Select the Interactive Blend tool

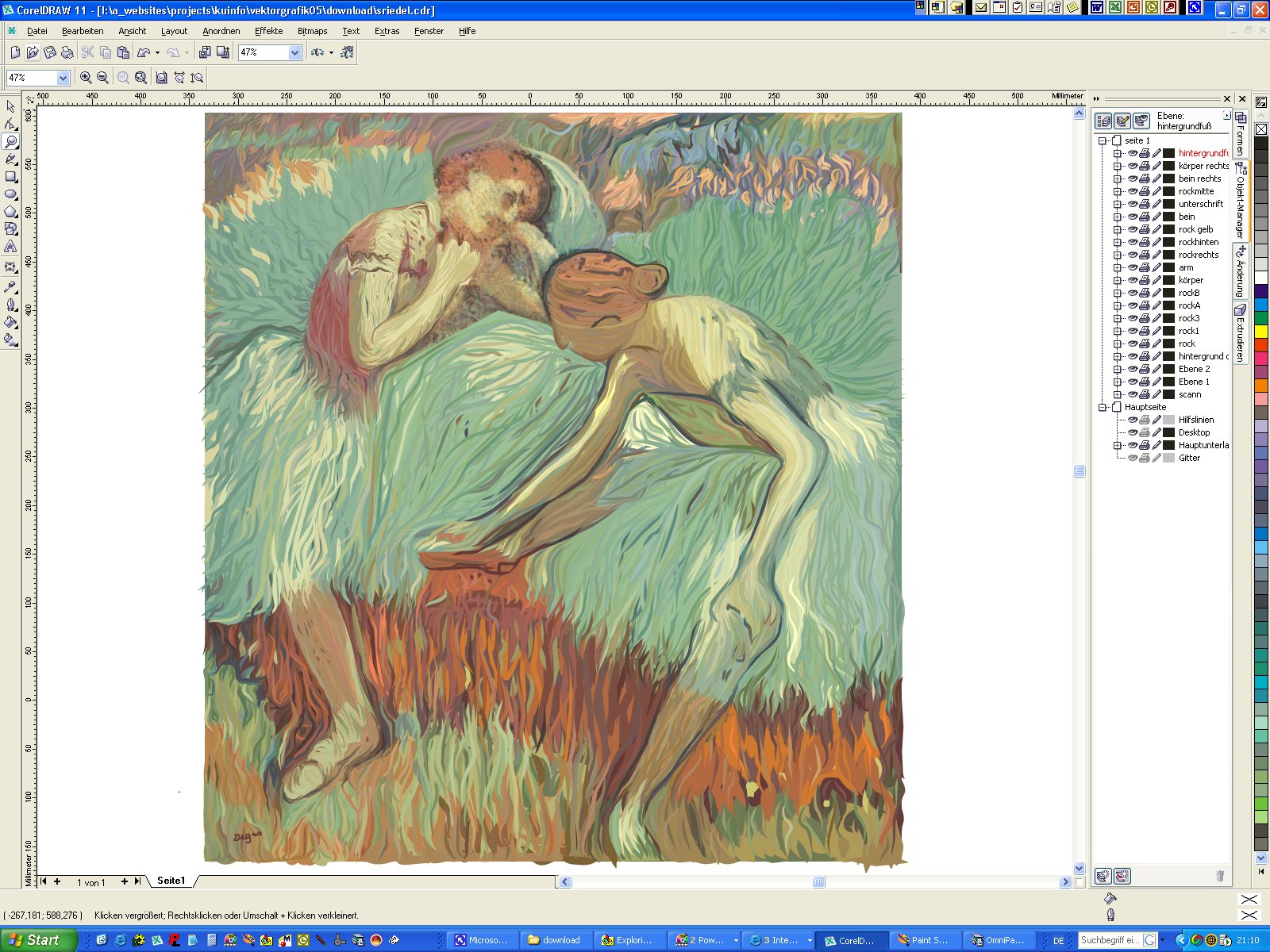click(10, 267)
